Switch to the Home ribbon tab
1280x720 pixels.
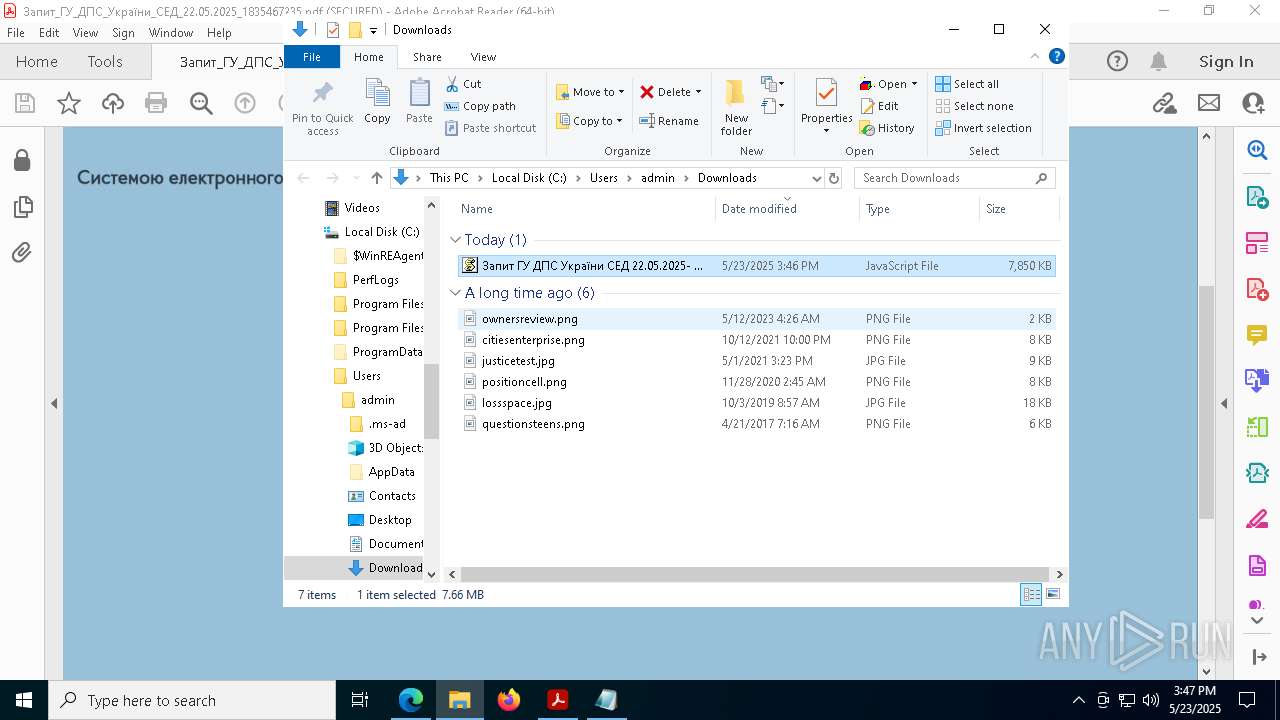point(368,57)
